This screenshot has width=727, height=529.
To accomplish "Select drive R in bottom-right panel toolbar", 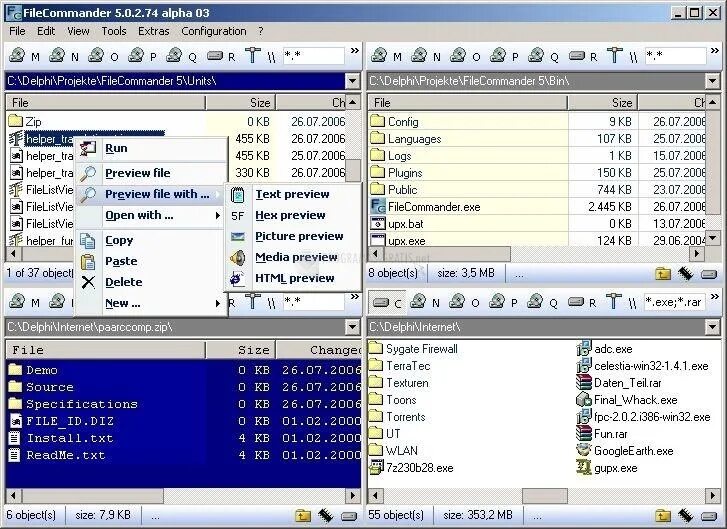I will [x=582, y=303].
